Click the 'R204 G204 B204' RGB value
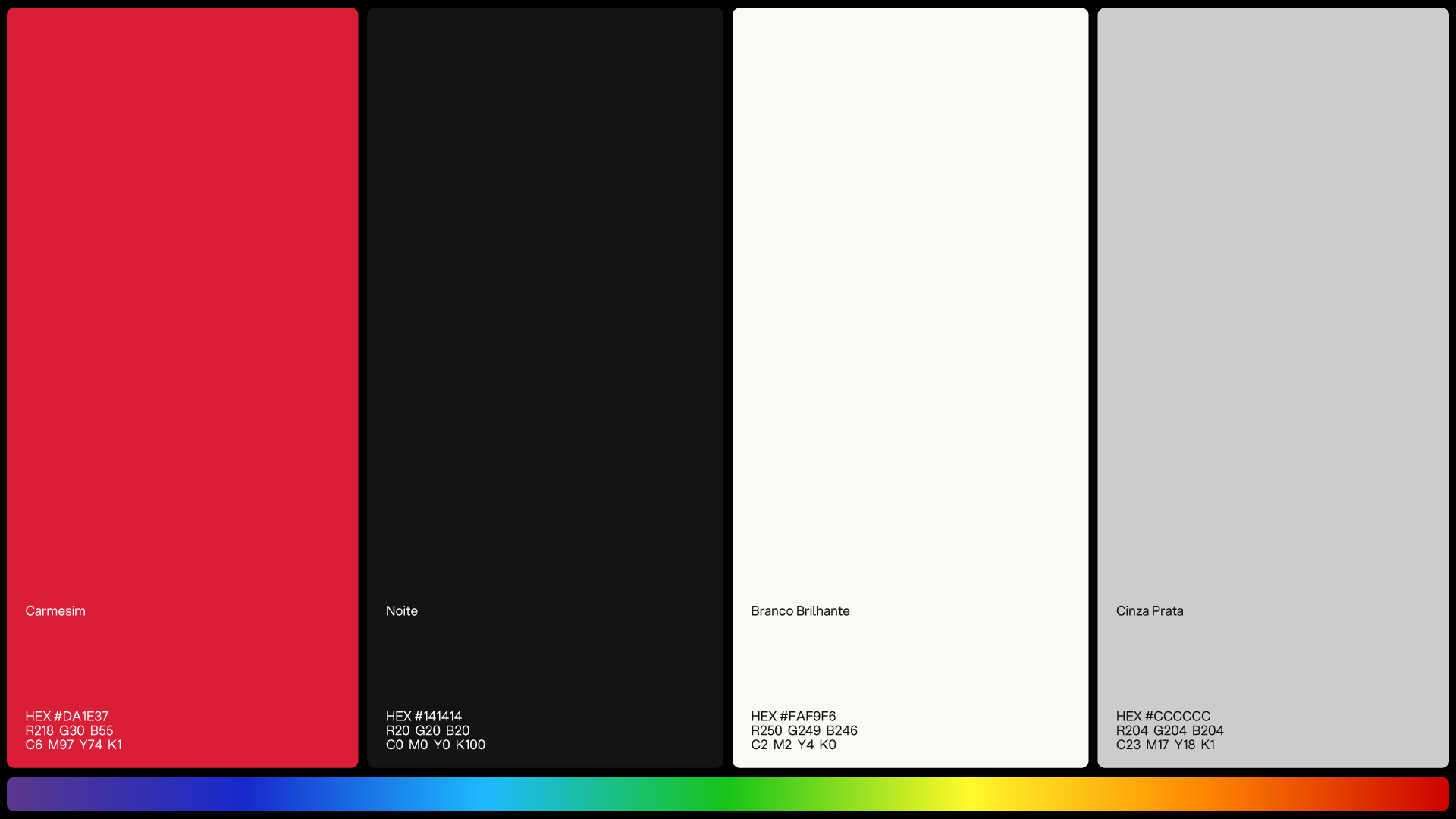Viewport: 1456px width, 819px height. [1170, 731]
